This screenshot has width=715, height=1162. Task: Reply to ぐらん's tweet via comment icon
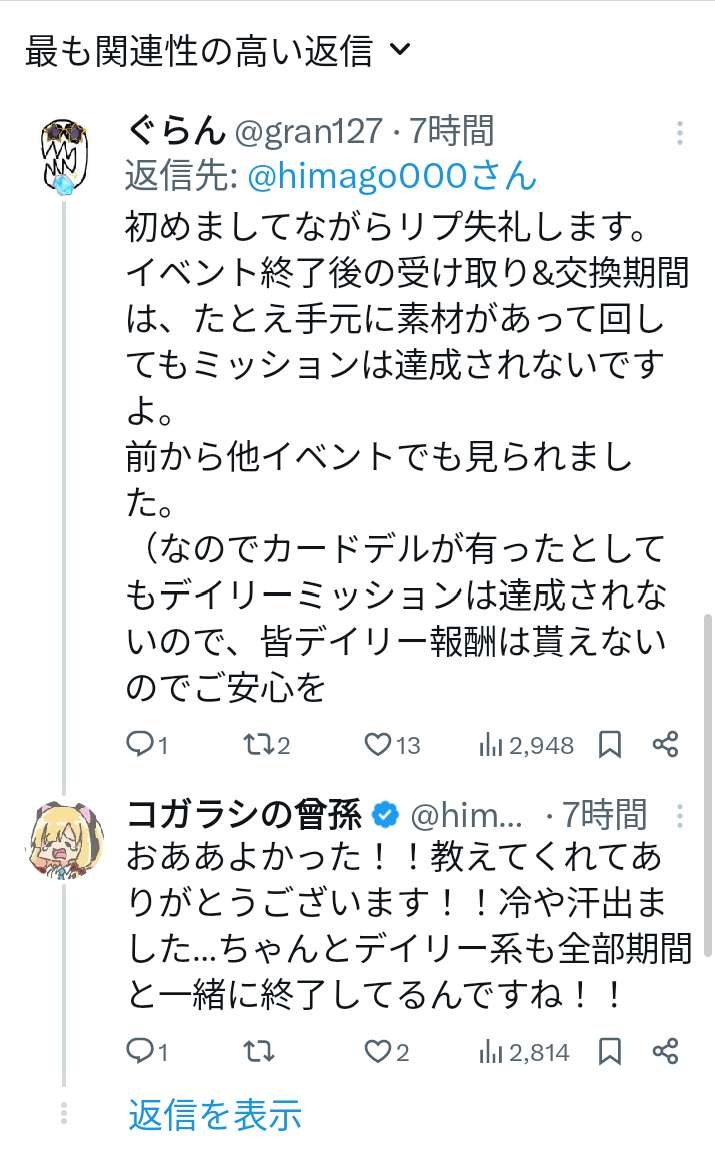point(140,744)
